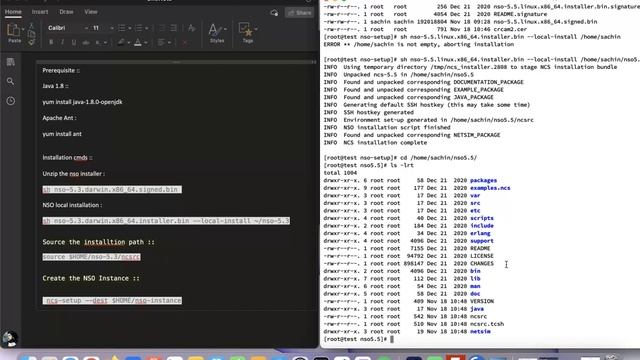Image resolution: width=640 pixels, height=360 pixels.
Task: Click 'ncsrc.tcsh' file in terminal listing
Action: pyautogui.click(x=487, y=324)
